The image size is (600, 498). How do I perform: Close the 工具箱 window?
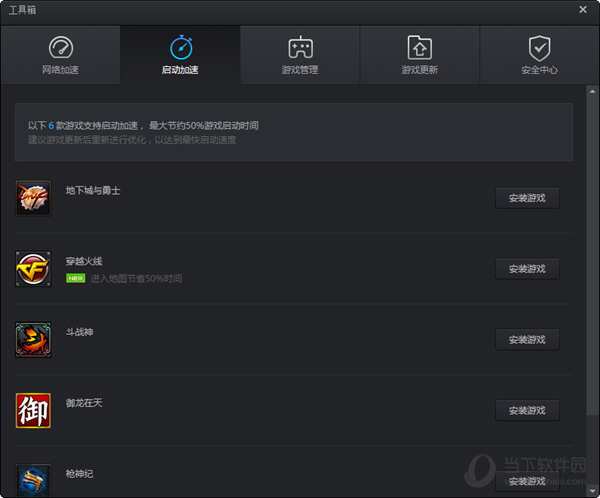pyautogui.click(x=583, y=9)
